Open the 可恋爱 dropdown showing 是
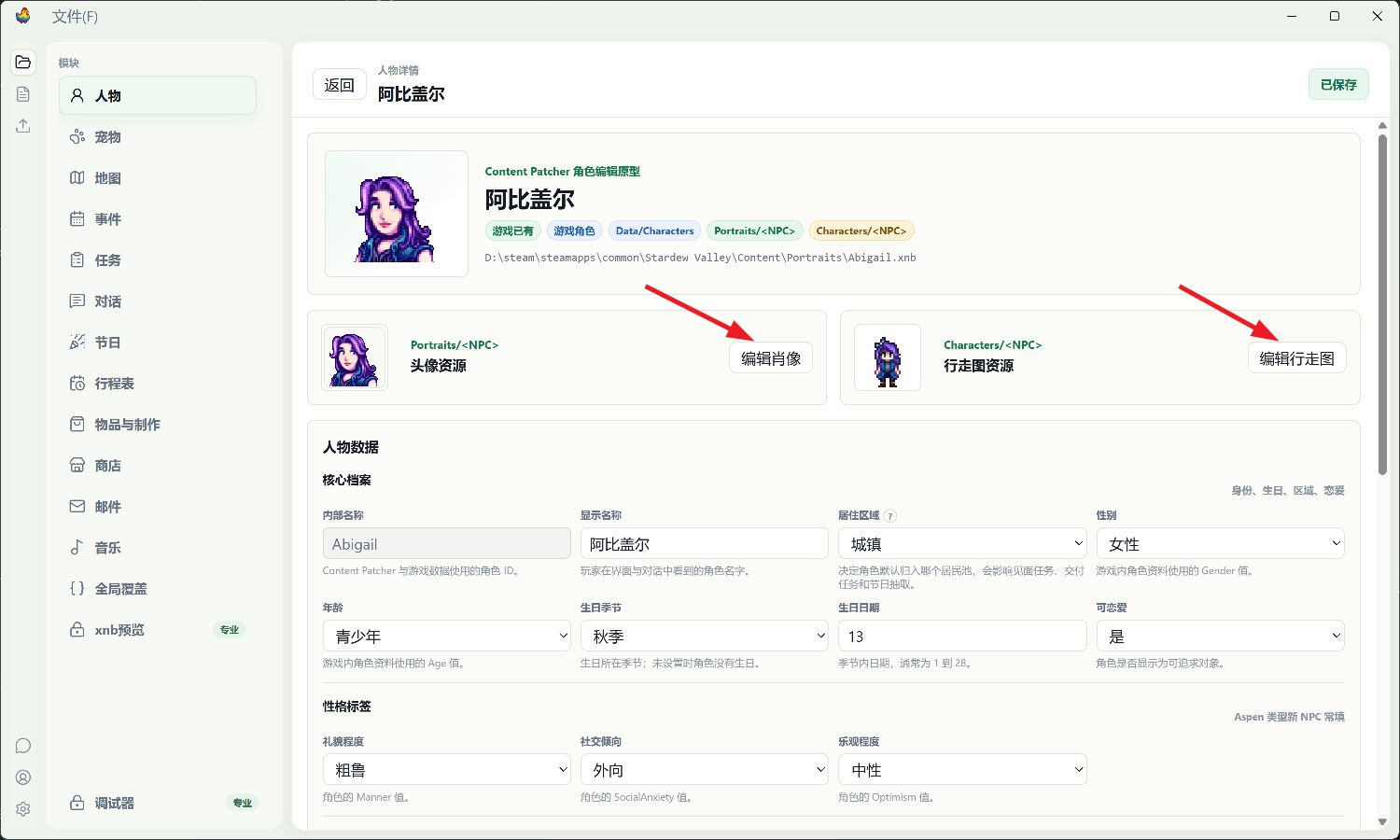Image resolution: width=1400 pixels, height=840 pixels. click(x=1220, y=636)
